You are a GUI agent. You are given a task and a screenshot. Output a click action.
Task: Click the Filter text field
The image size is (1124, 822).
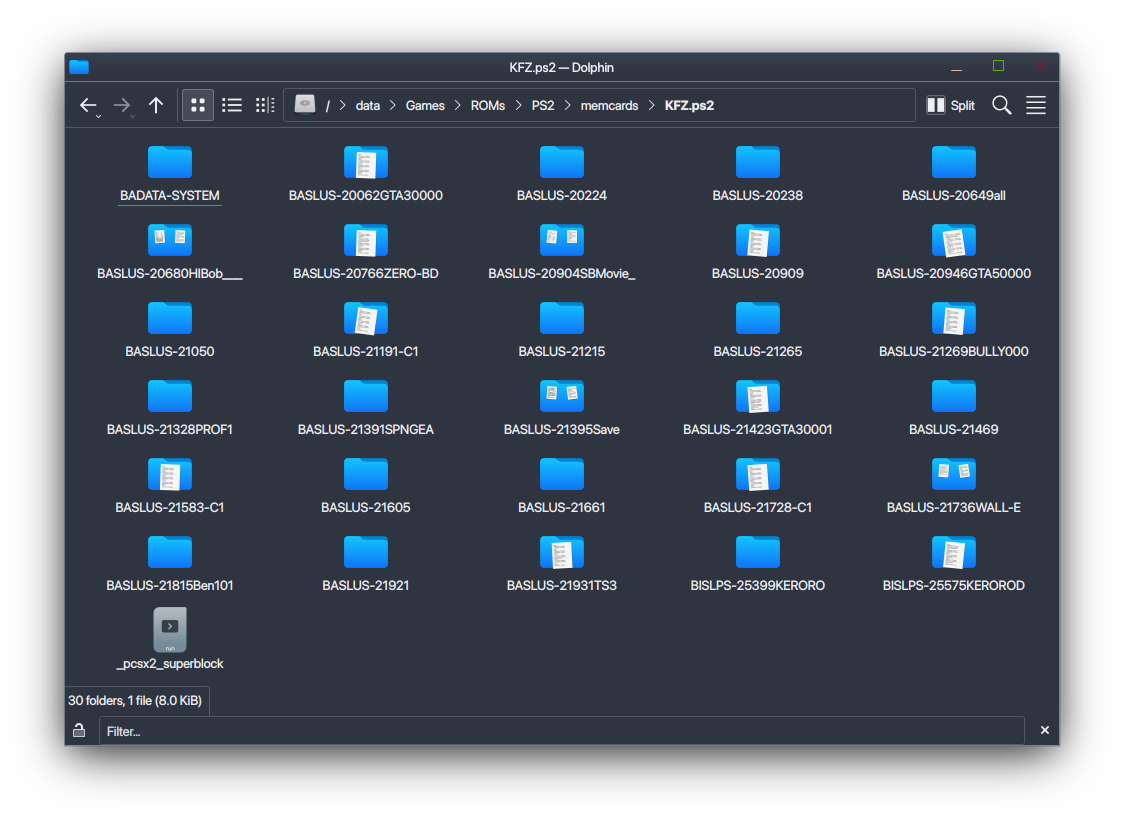pos(560,731)
